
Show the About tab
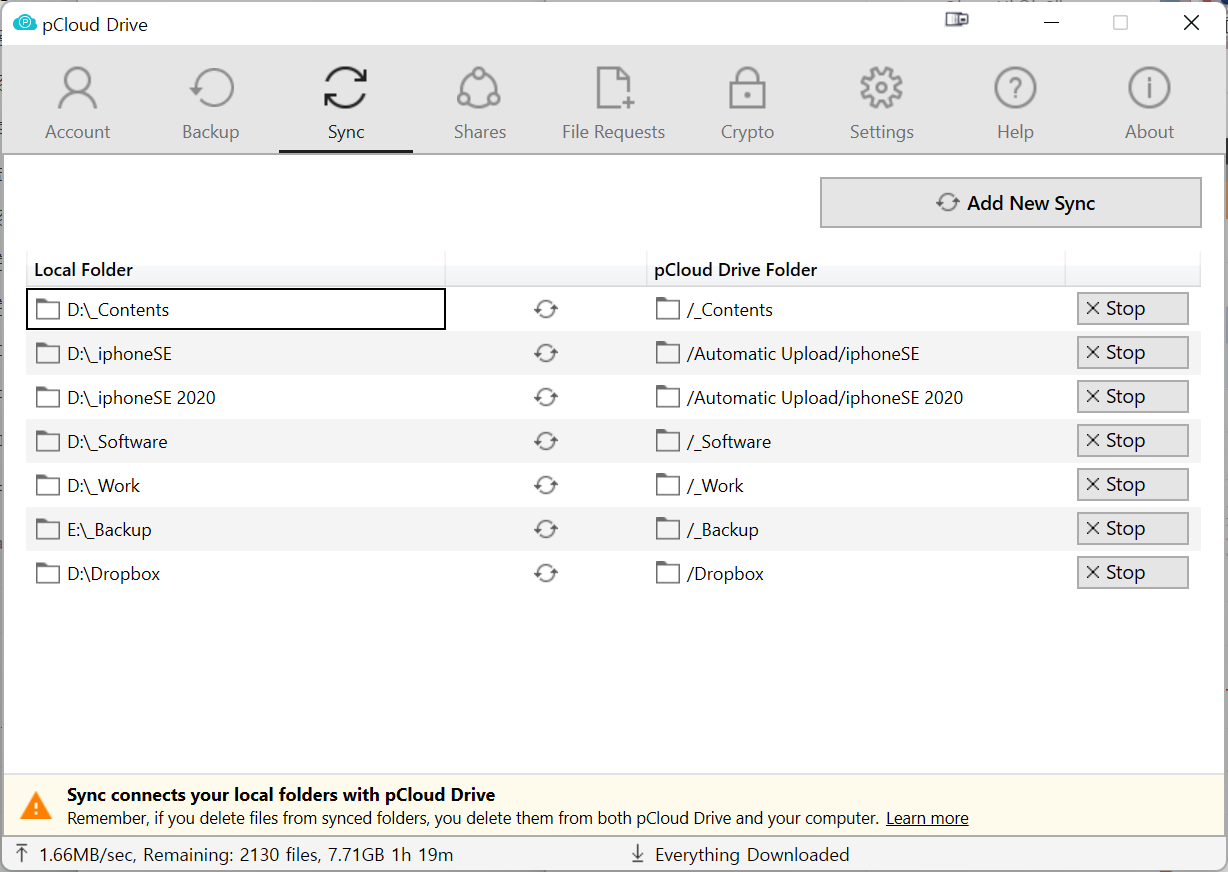point(1149,103)
